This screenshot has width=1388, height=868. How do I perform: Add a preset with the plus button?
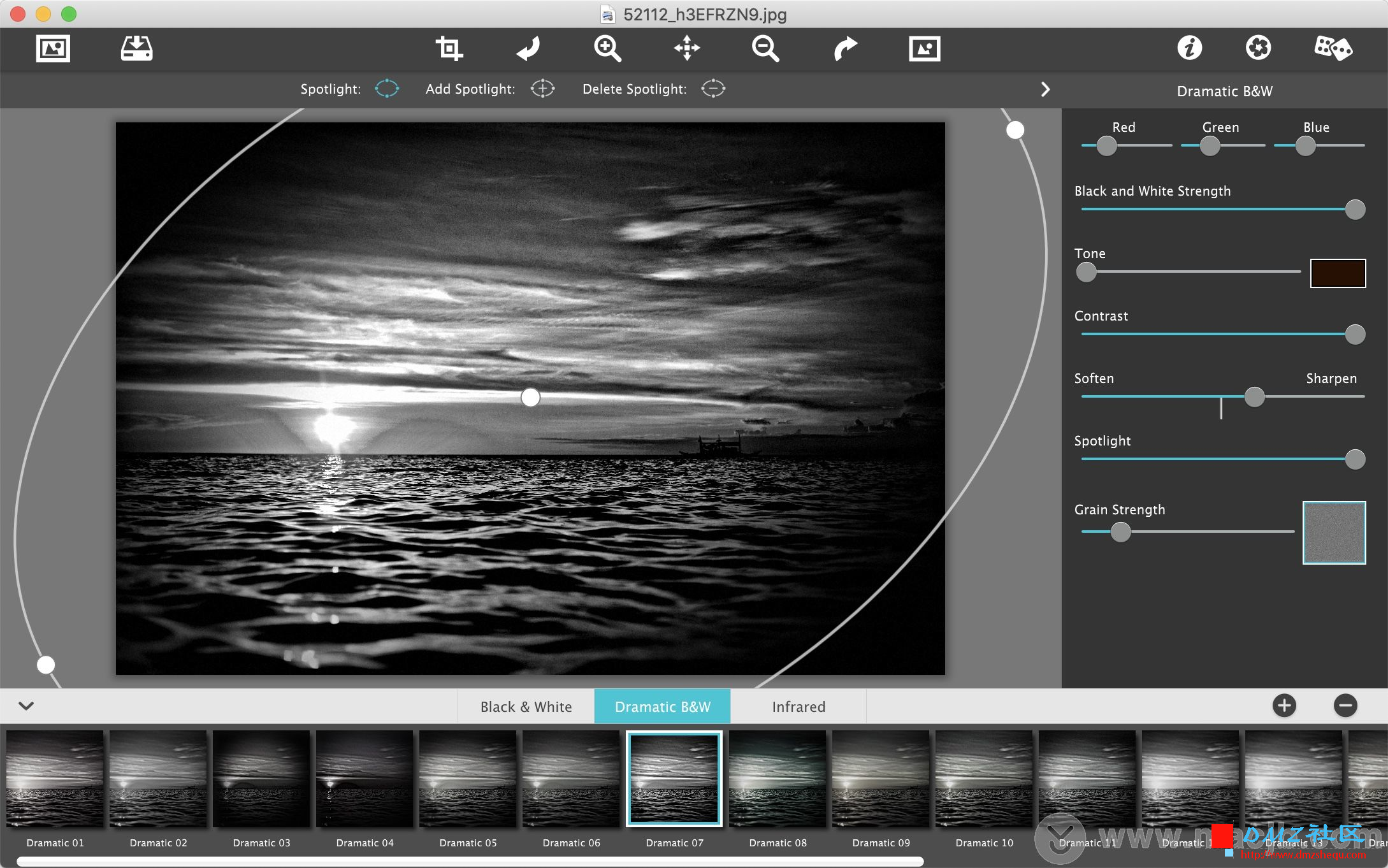[x=1284, y=705]
